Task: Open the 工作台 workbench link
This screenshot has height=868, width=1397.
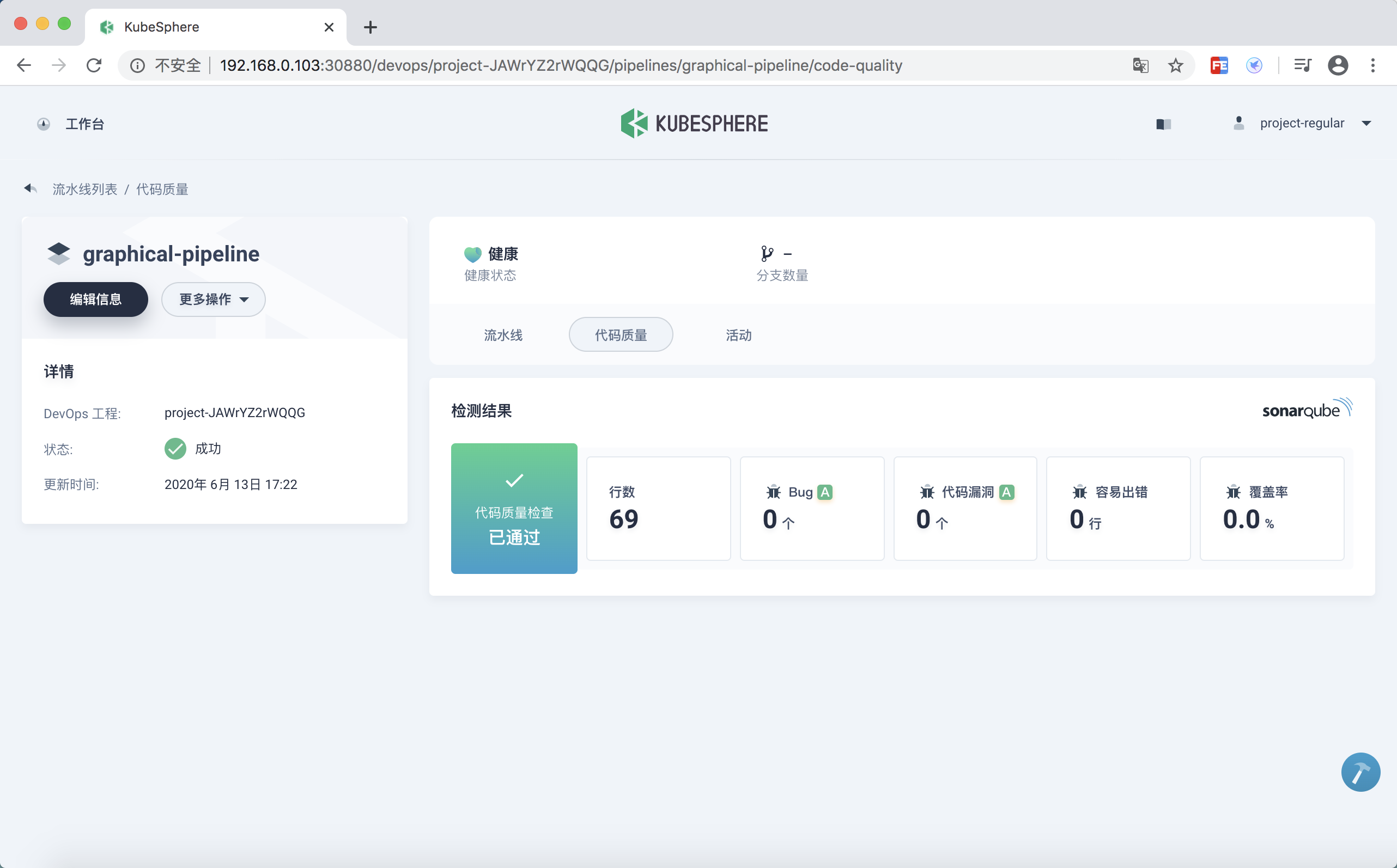Action: (x=84, y=124)
